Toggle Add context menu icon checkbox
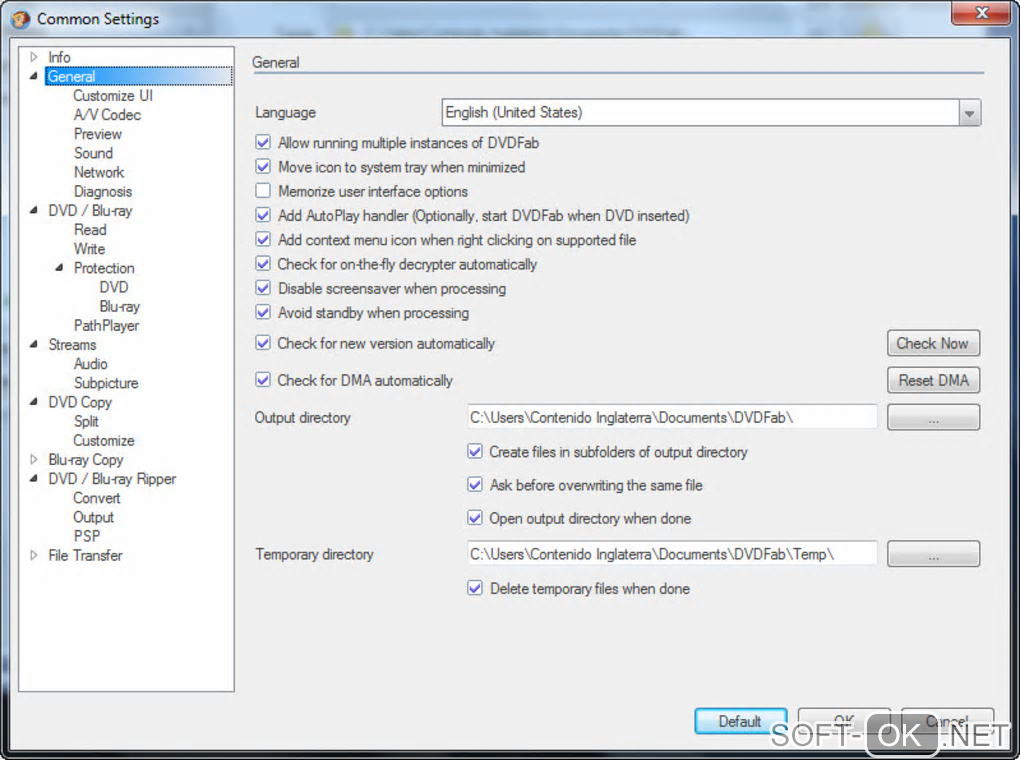 pyautogui.click(x=263, y=239)
